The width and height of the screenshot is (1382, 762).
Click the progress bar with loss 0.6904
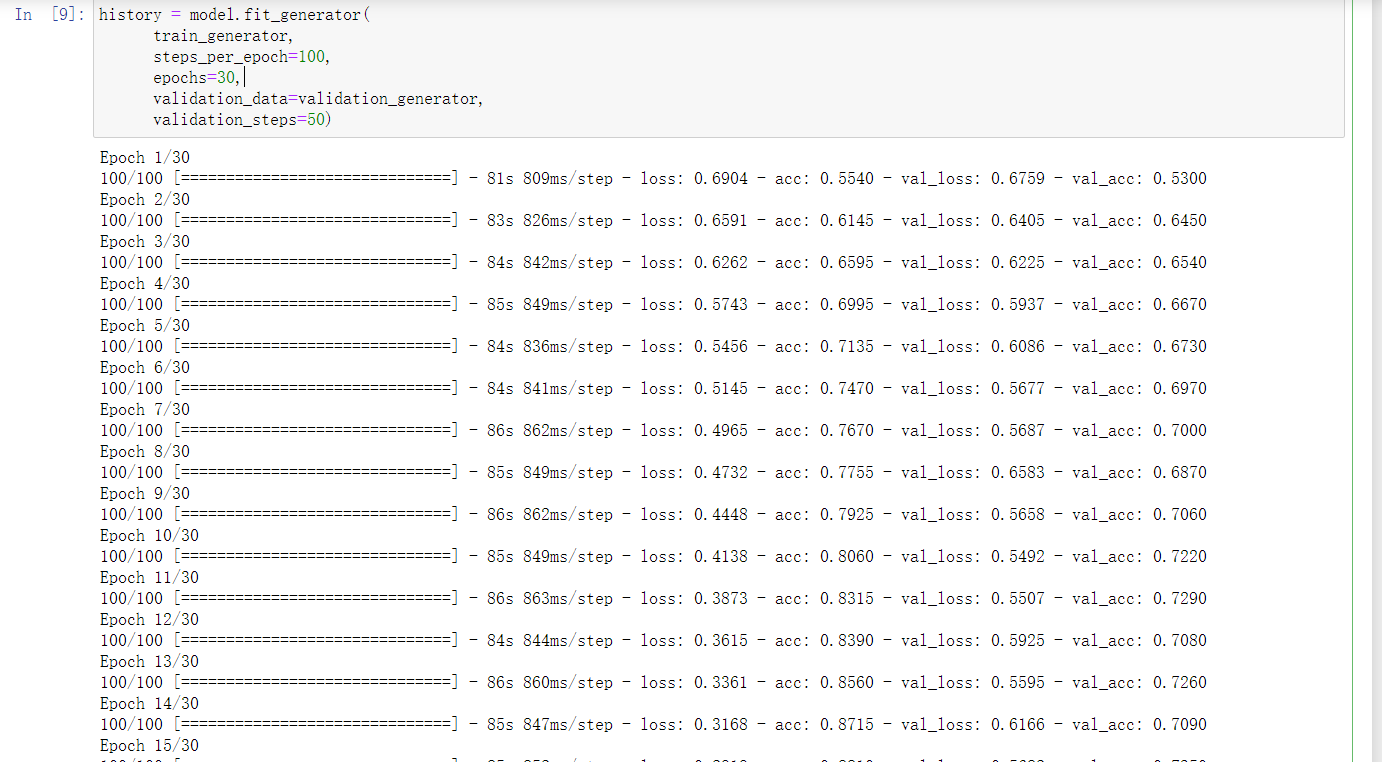(x=316, y=179)
